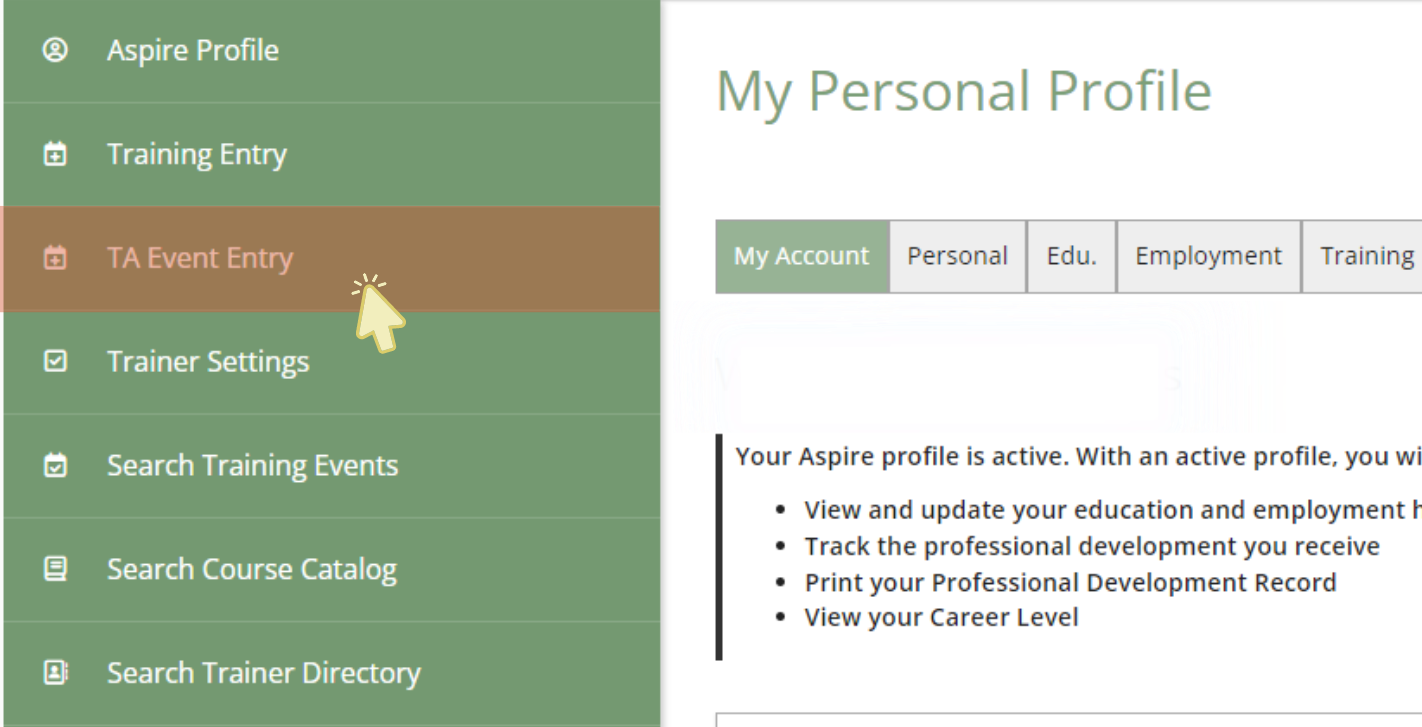Switch to the Personal tab
Screen dimensions: 1422x727
click(x=957, y=256)
